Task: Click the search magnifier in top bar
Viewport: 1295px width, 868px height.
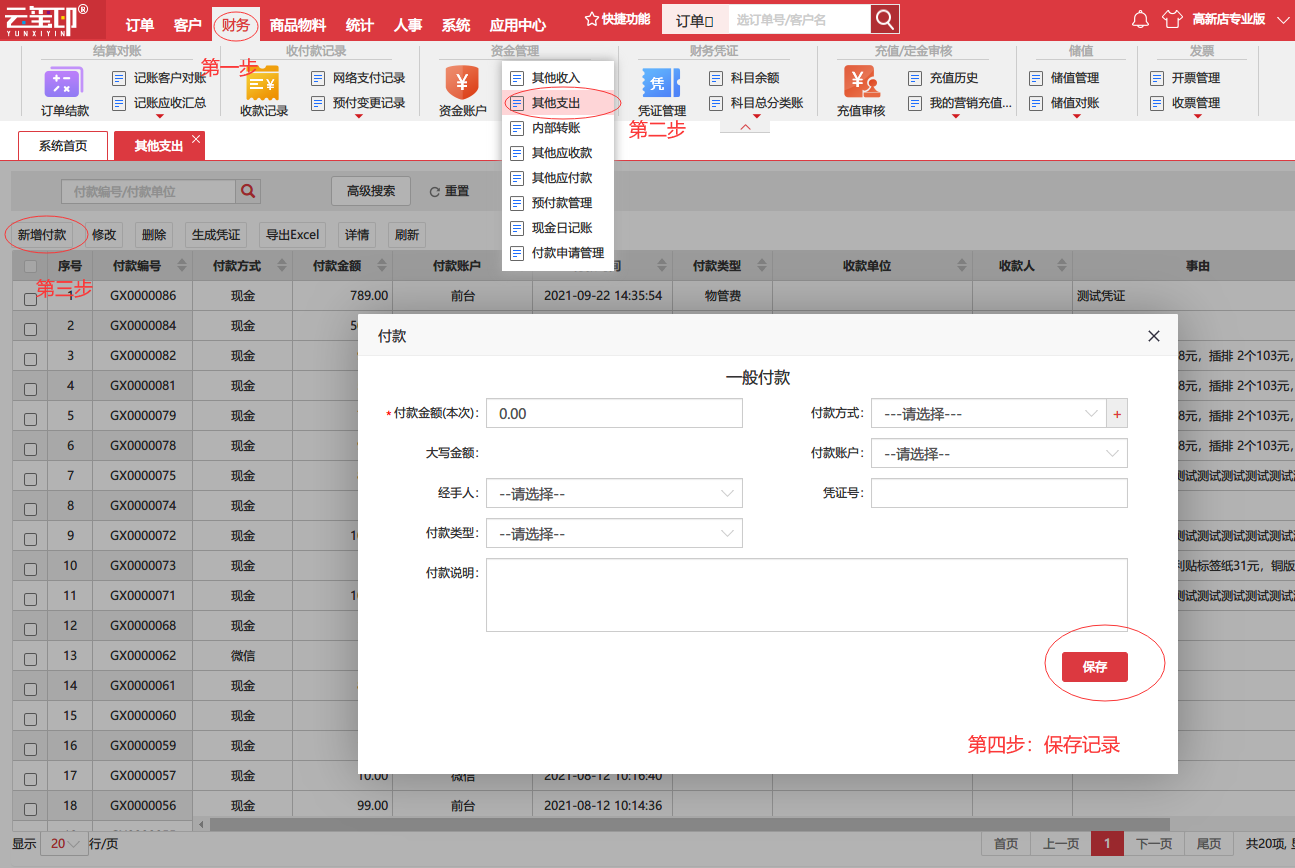Action: (884, 19)
